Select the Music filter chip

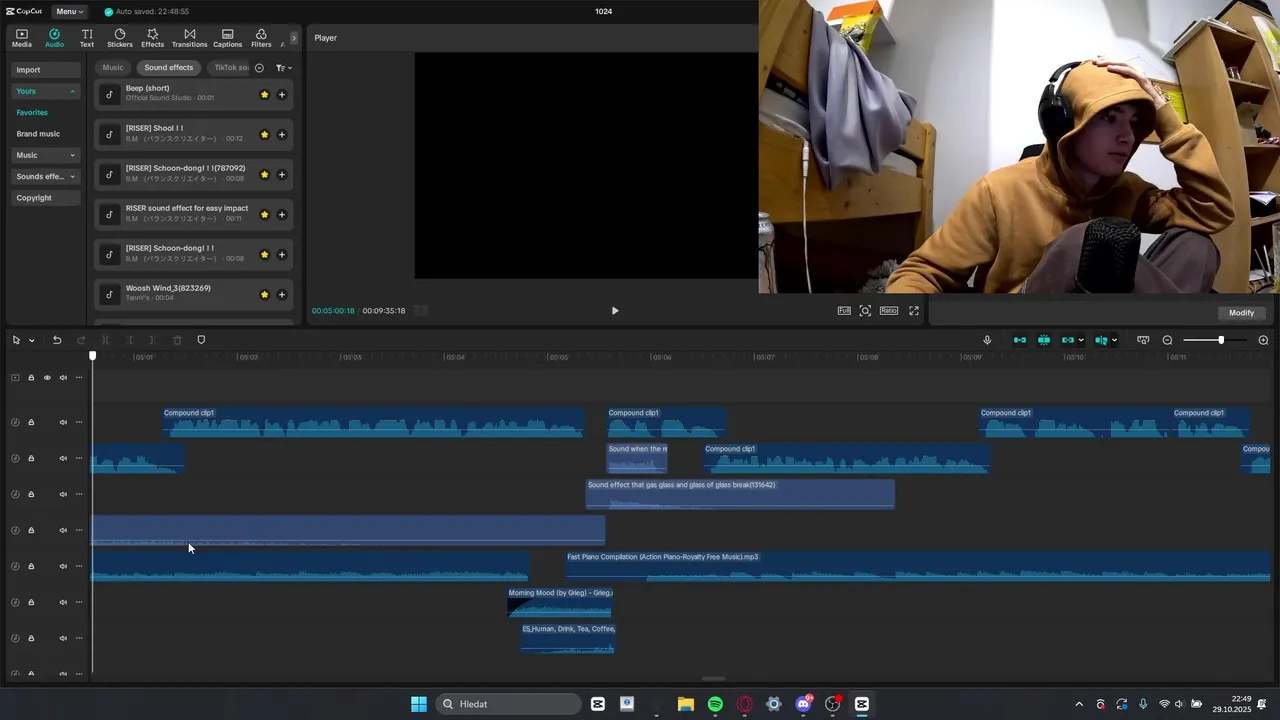click(113, 68)
